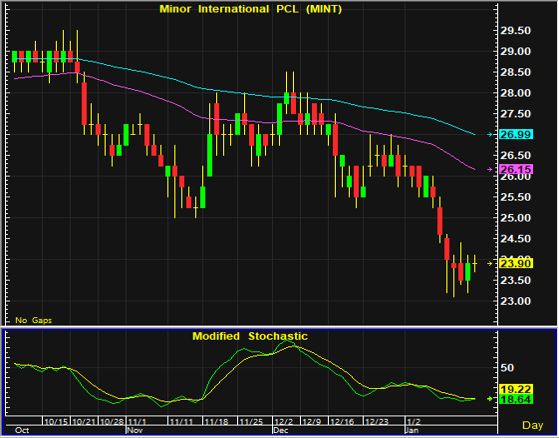Click the Day timeframe label

pos(533,425)
